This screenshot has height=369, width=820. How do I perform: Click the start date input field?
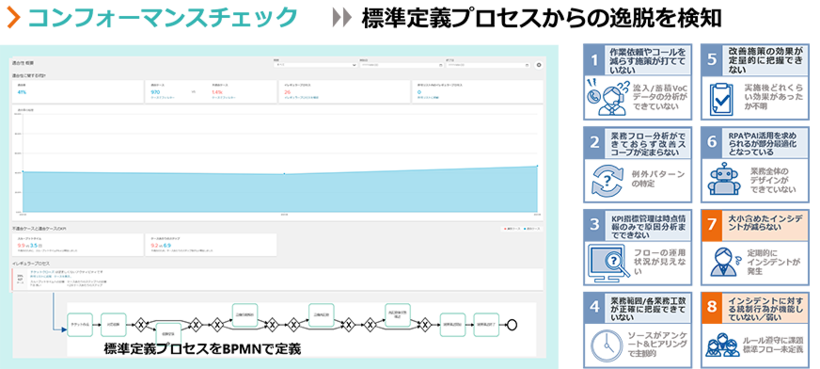coord(401,65)
